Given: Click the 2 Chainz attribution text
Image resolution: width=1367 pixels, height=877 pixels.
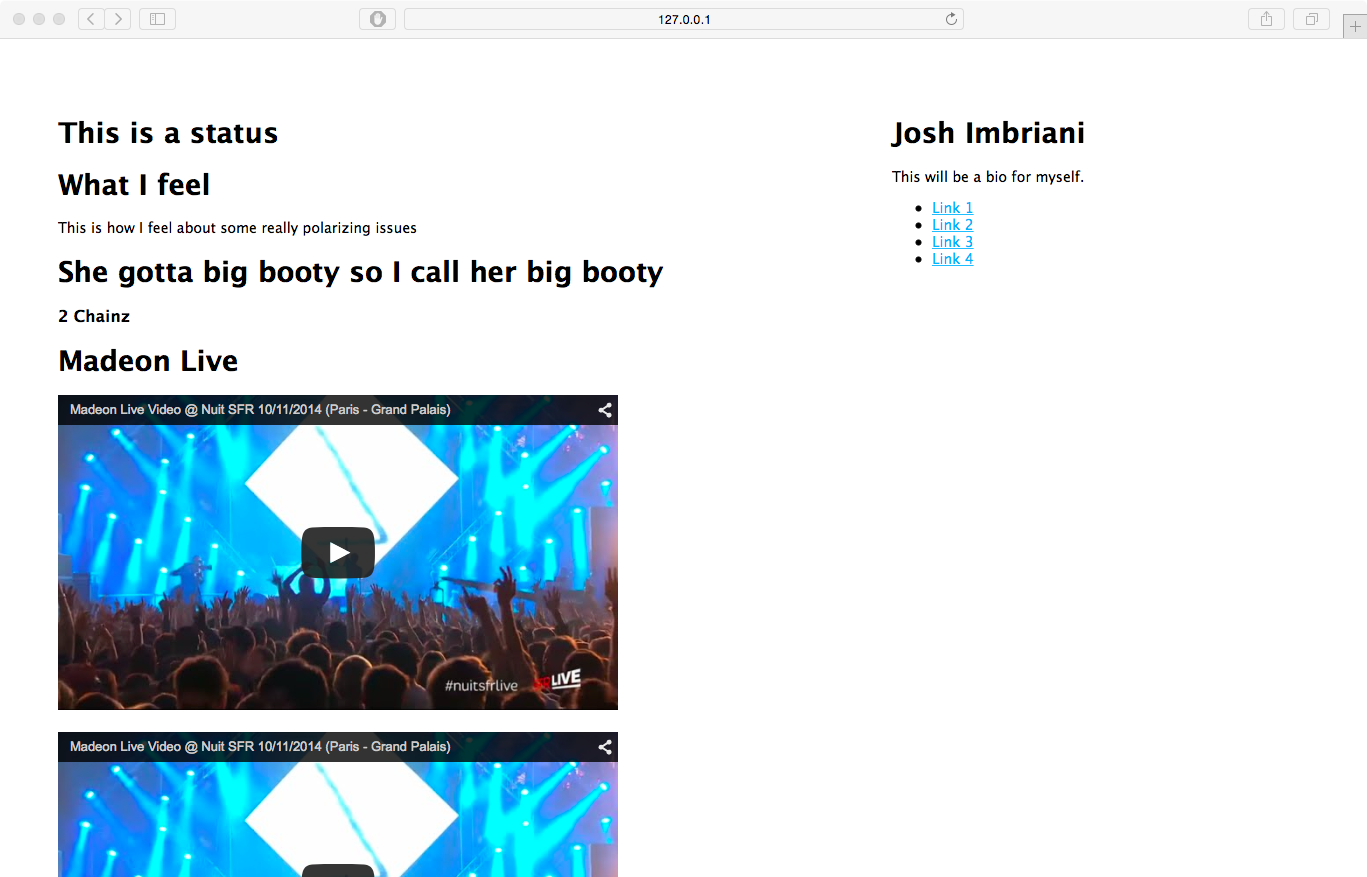Looking at the screenshot, I should pyautogui.click(x=94, y=316).
